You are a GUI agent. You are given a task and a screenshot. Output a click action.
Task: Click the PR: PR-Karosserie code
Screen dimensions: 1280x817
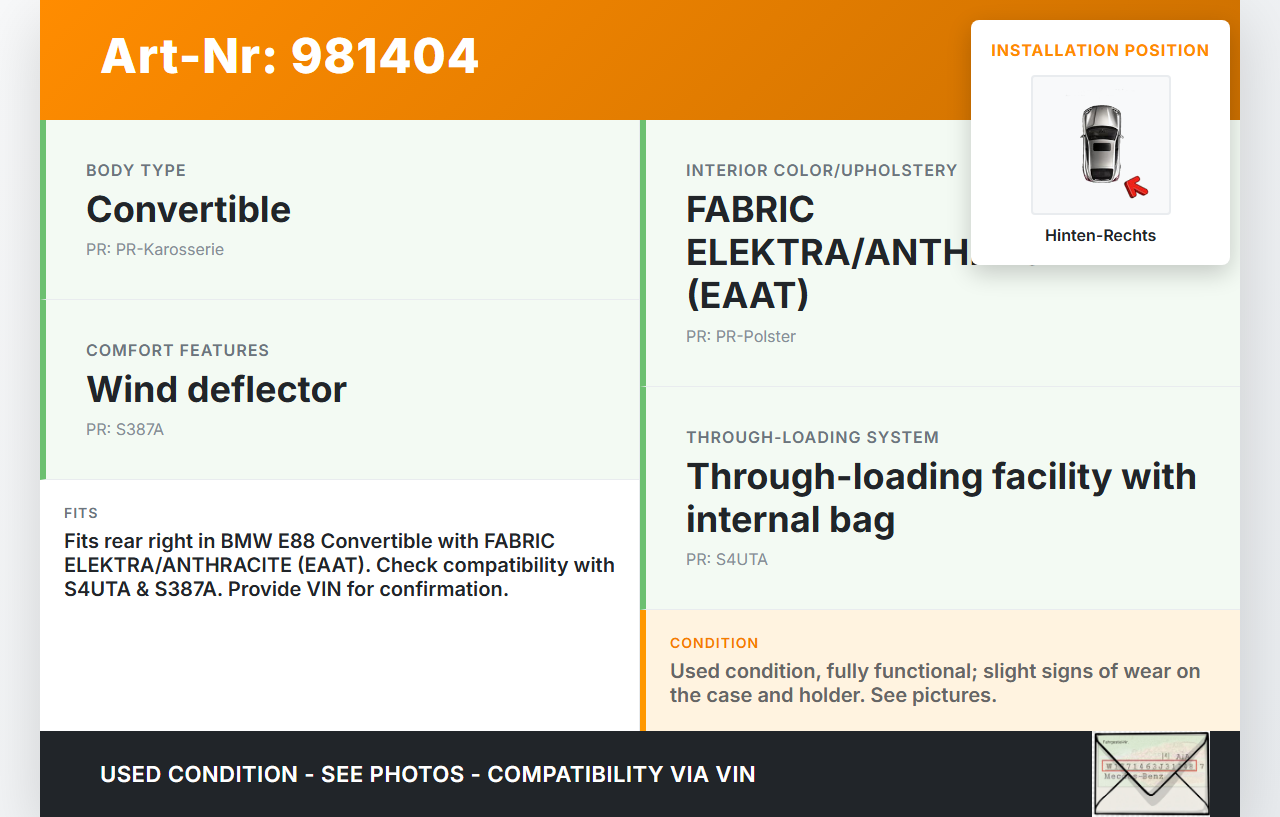[x=155, y=249]
